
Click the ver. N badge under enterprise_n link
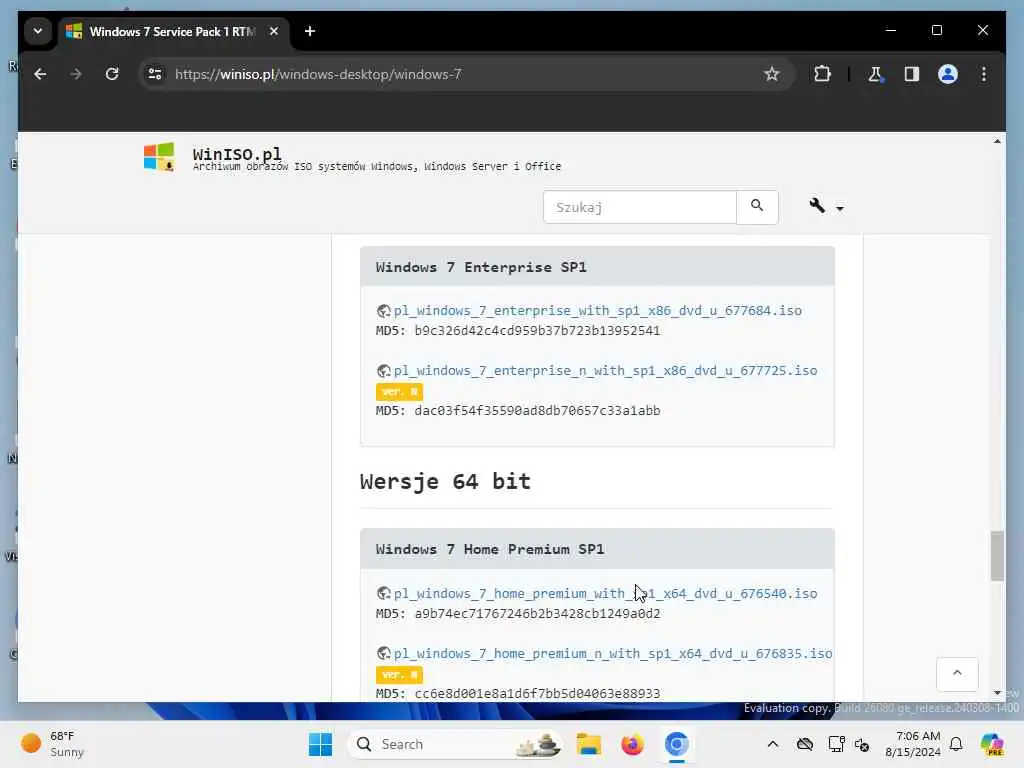tap(399, 392)
